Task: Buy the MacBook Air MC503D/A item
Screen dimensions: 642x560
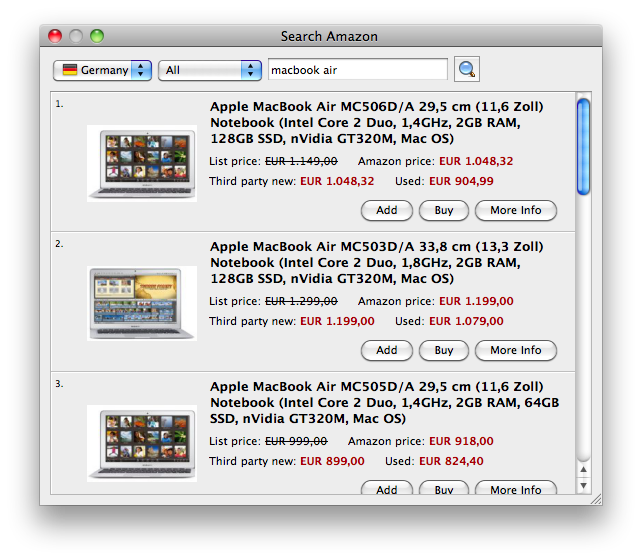Action: [x=443, y=350]
